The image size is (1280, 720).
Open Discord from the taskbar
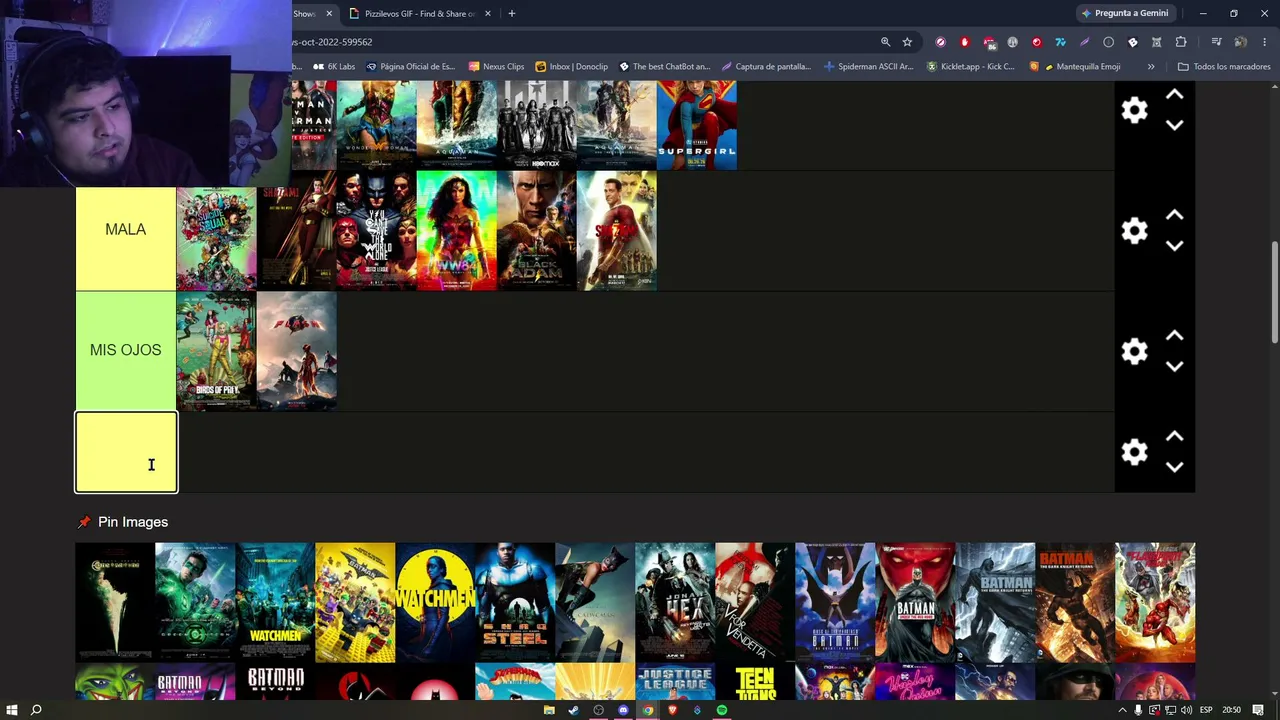623,710
